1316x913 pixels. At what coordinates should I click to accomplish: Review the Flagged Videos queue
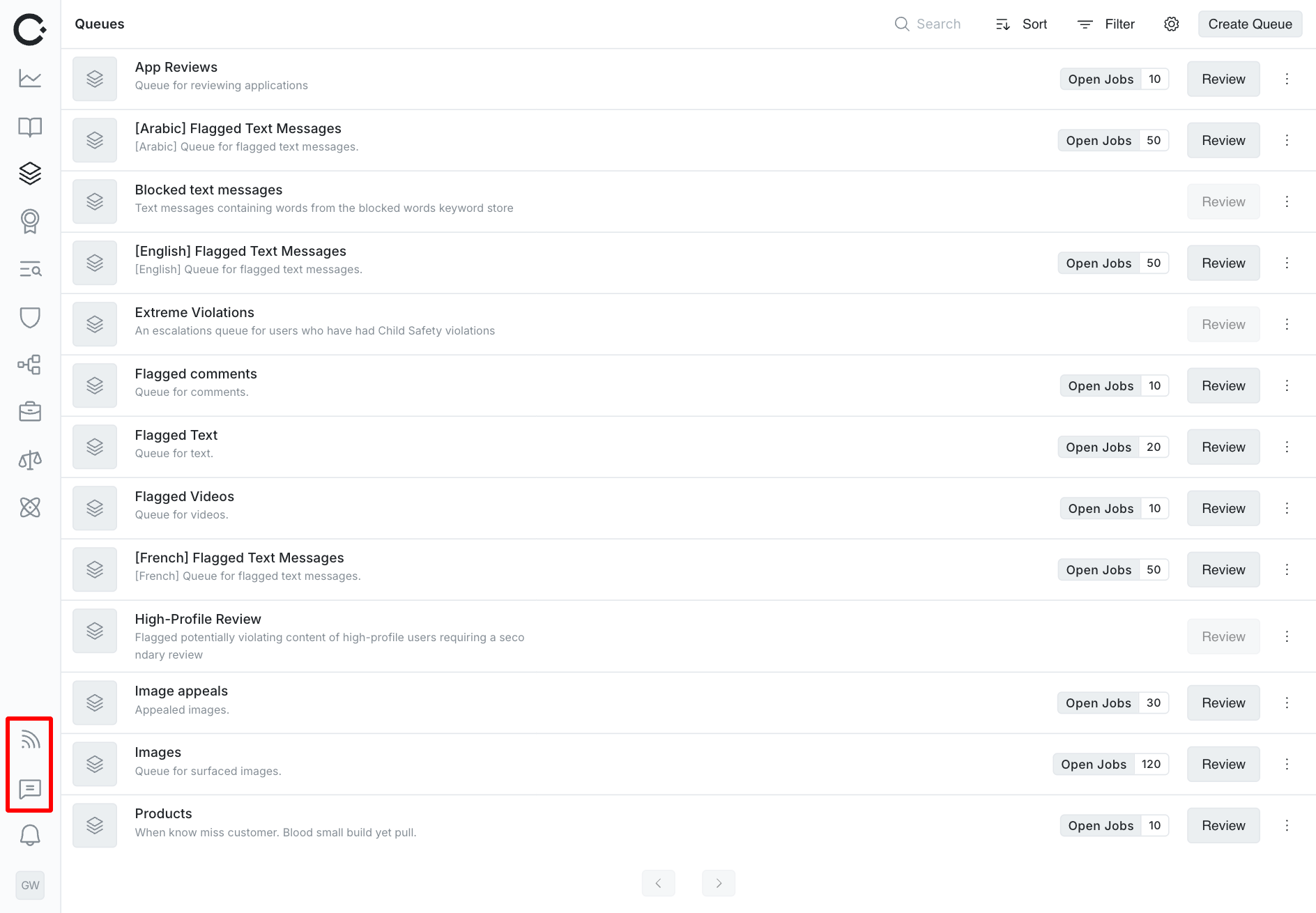(x=1223, y=508)
